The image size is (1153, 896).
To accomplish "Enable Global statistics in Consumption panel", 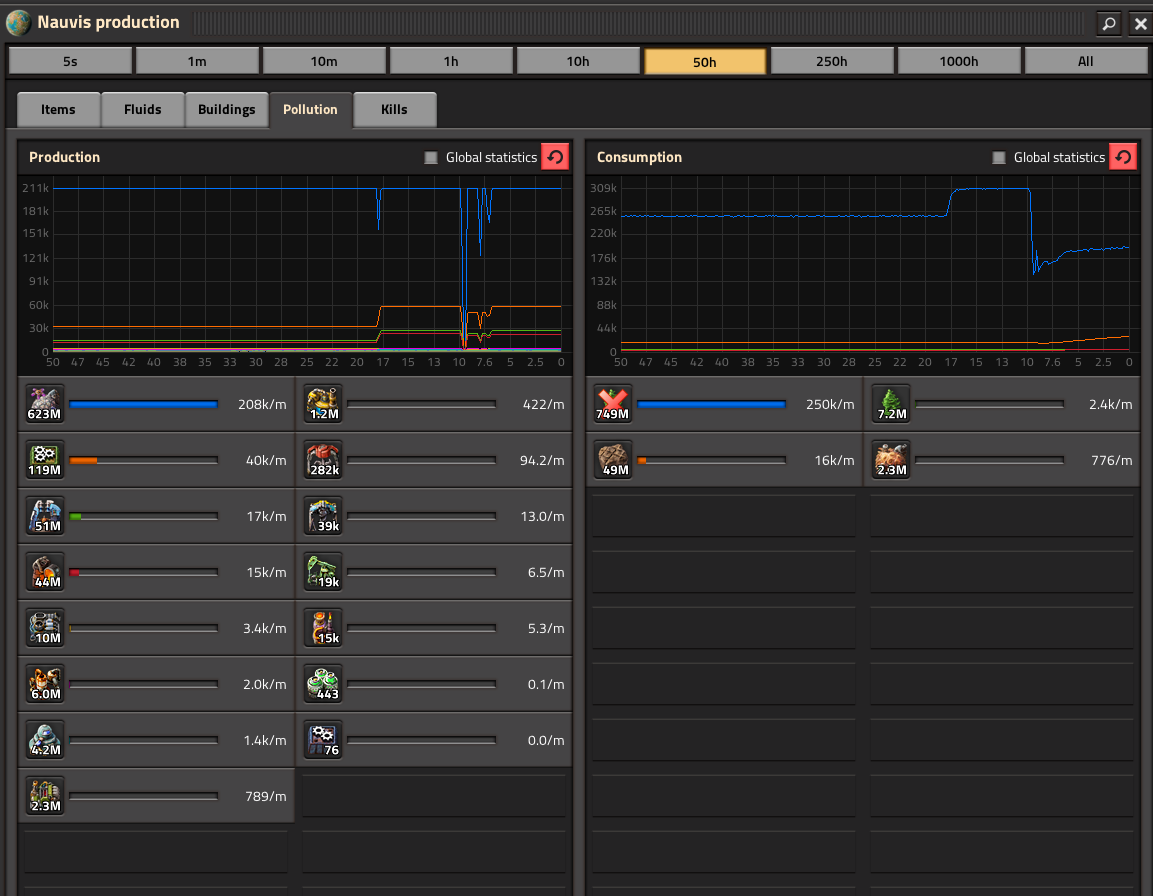I will tap(999, 157).
